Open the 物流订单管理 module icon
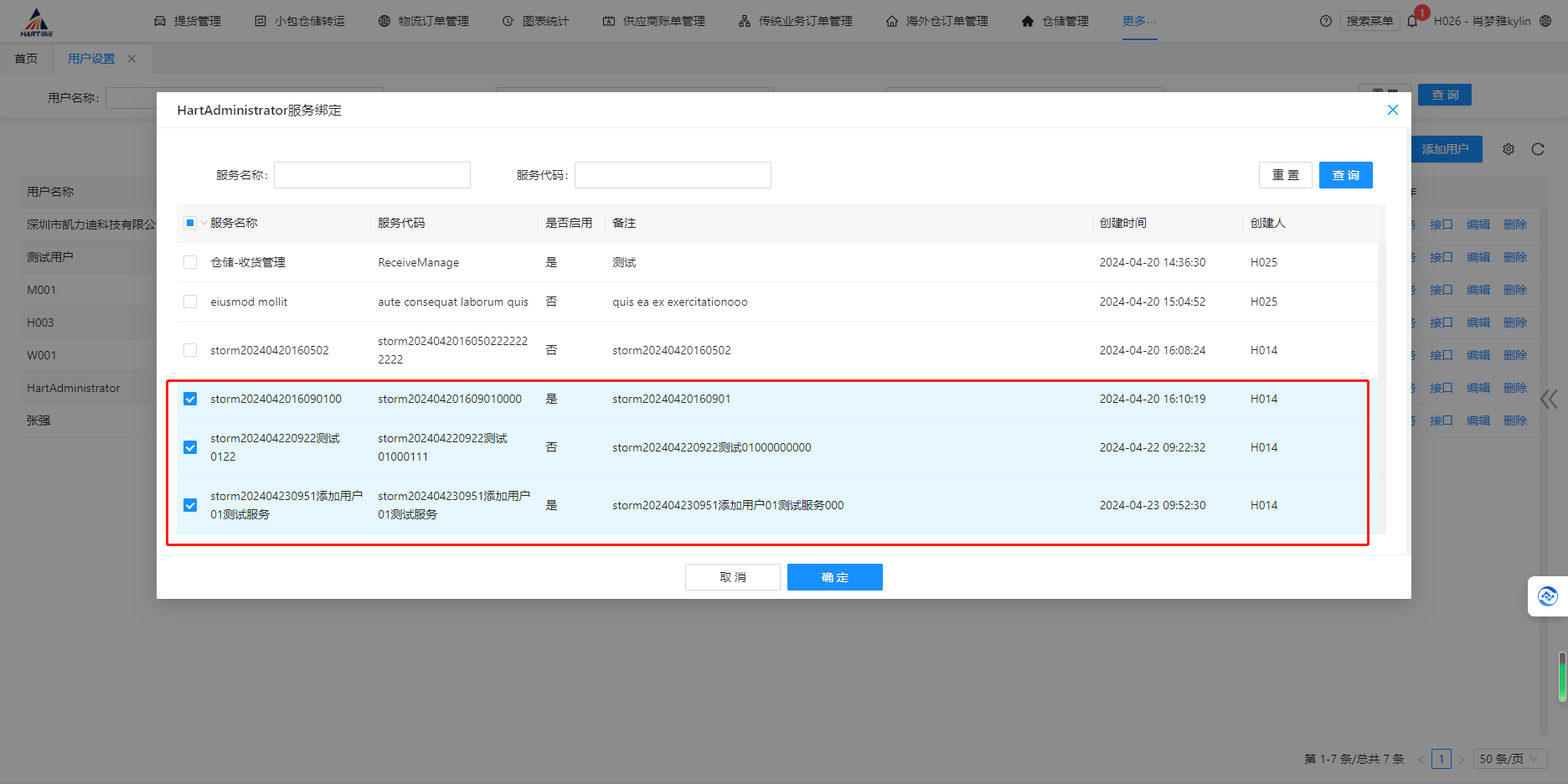Image resolution: width=1568 pixels, height=784 pixels. click(384, 20)
